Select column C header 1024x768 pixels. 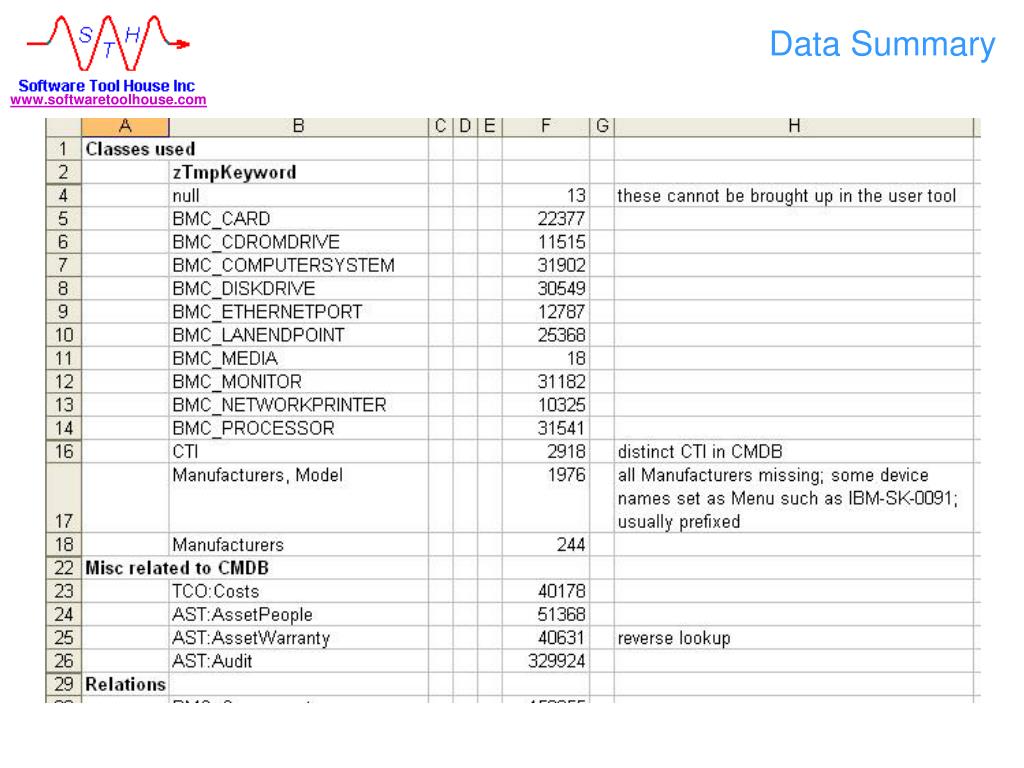point(441,125)
